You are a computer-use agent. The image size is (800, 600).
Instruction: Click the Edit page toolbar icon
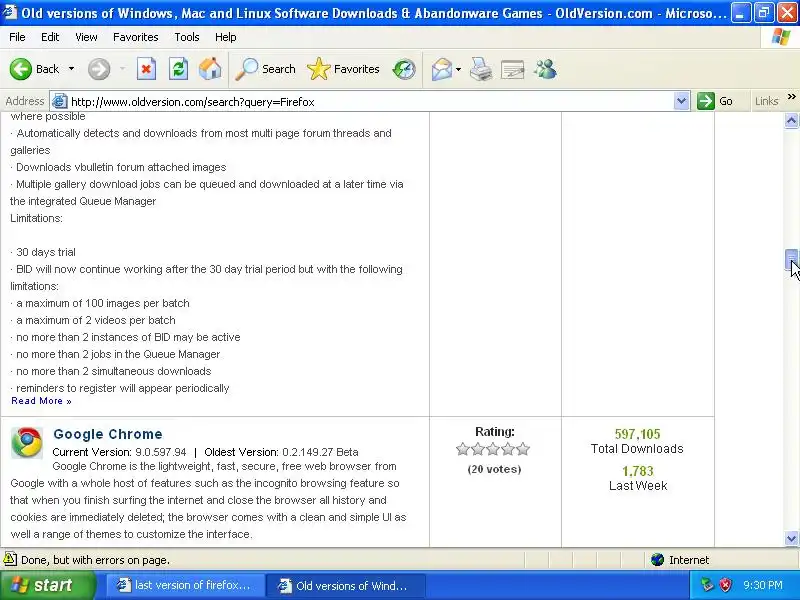coord(513,69)
